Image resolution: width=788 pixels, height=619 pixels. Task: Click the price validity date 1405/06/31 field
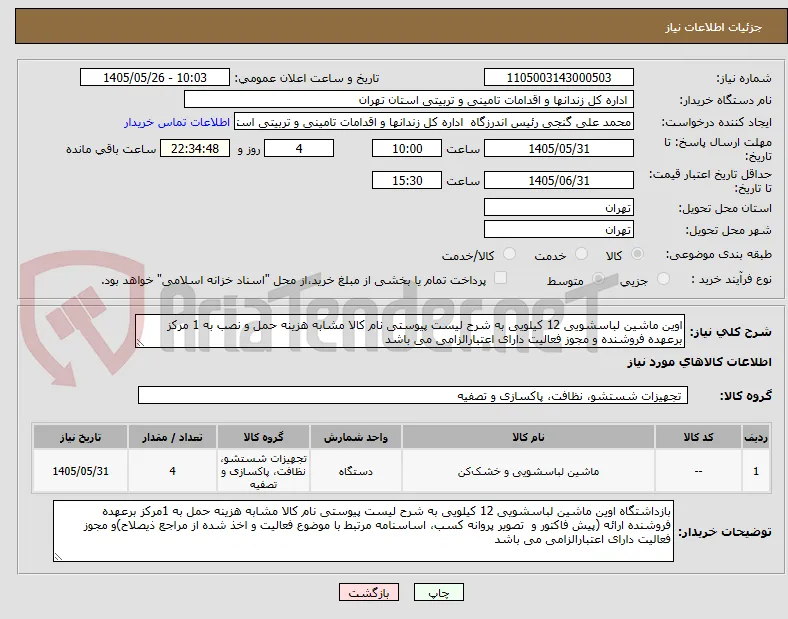558,180
